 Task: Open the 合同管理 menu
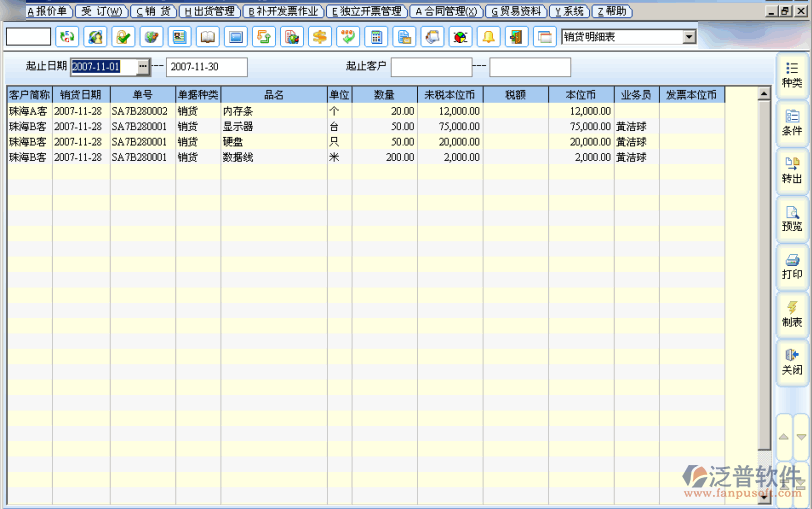[447, 11]
